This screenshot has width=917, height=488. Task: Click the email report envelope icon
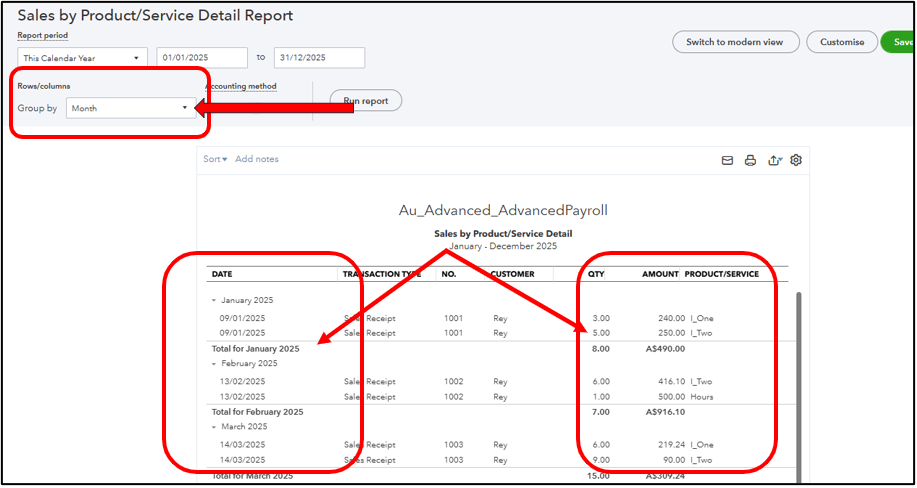coord(727,160)
